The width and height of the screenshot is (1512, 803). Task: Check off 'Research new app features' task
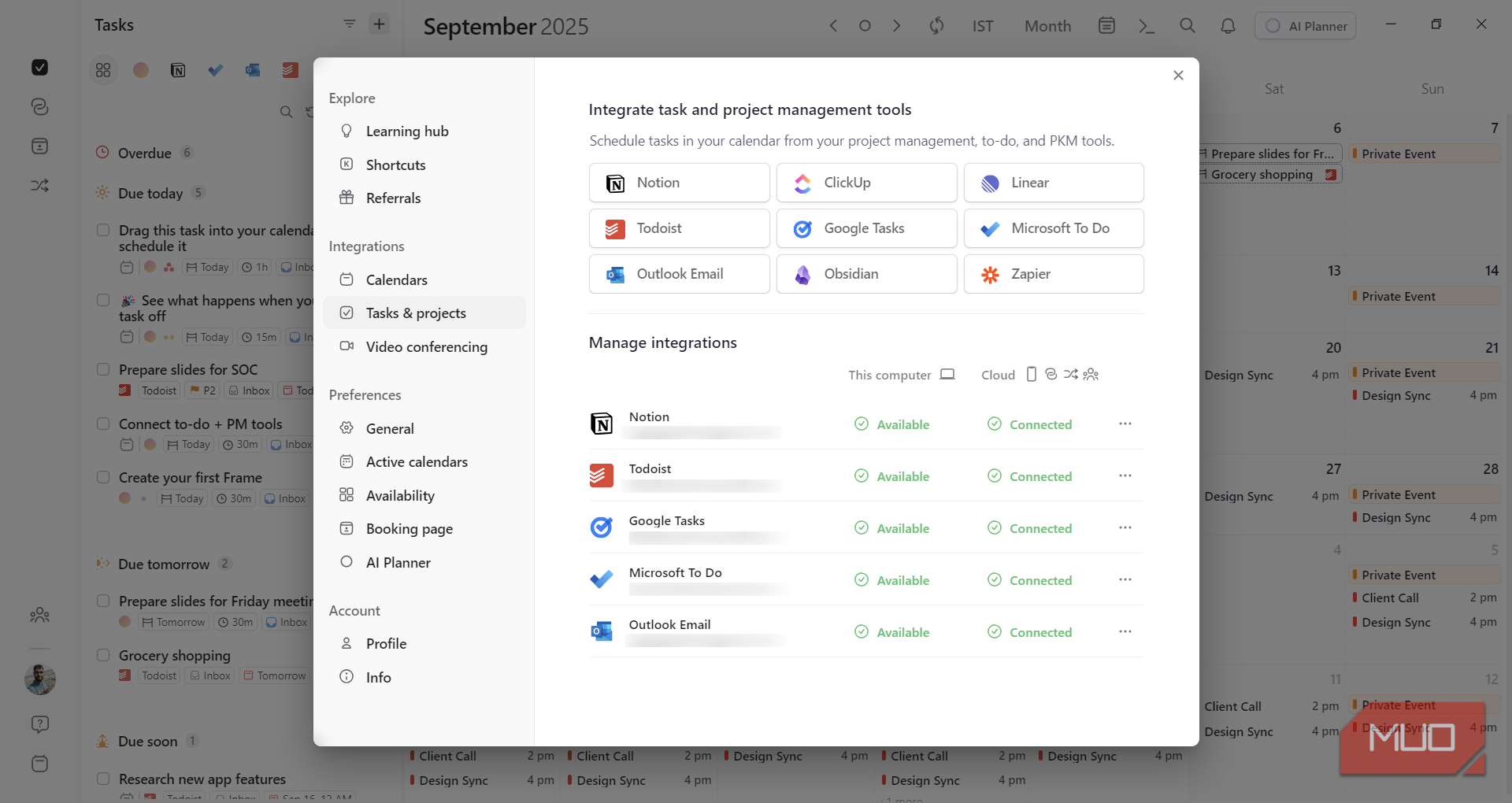click(x=103, y=779)
